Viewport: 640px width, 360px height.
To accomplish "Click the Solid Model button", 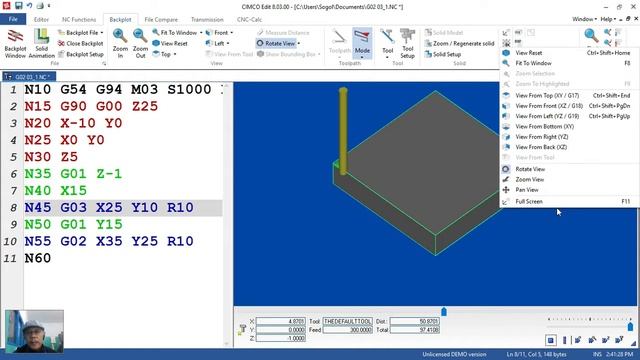I will [444, 33].
